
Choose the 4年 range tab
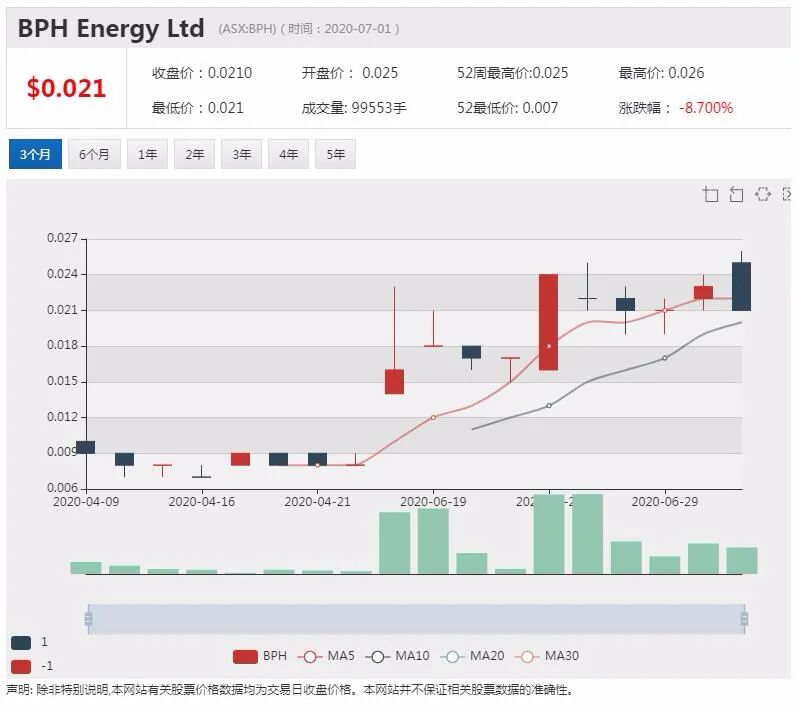pyautogui.click(x=288, y=154)
